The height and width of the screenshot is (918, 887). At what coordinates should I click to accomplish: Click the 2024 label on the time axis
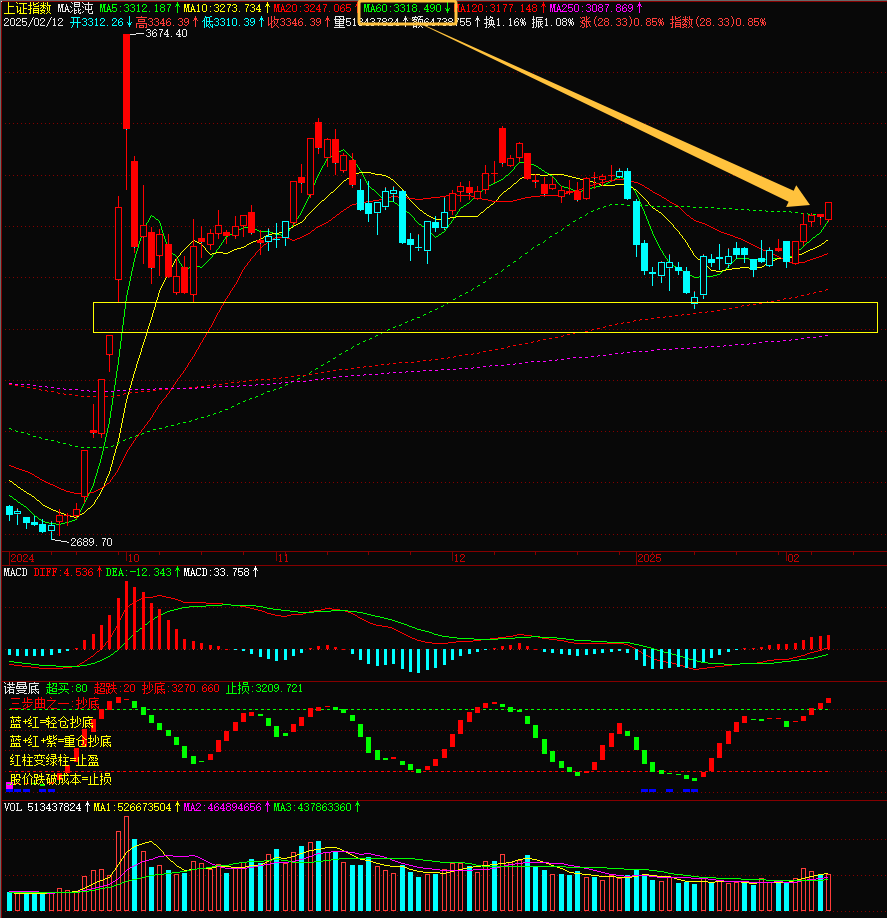22,557
